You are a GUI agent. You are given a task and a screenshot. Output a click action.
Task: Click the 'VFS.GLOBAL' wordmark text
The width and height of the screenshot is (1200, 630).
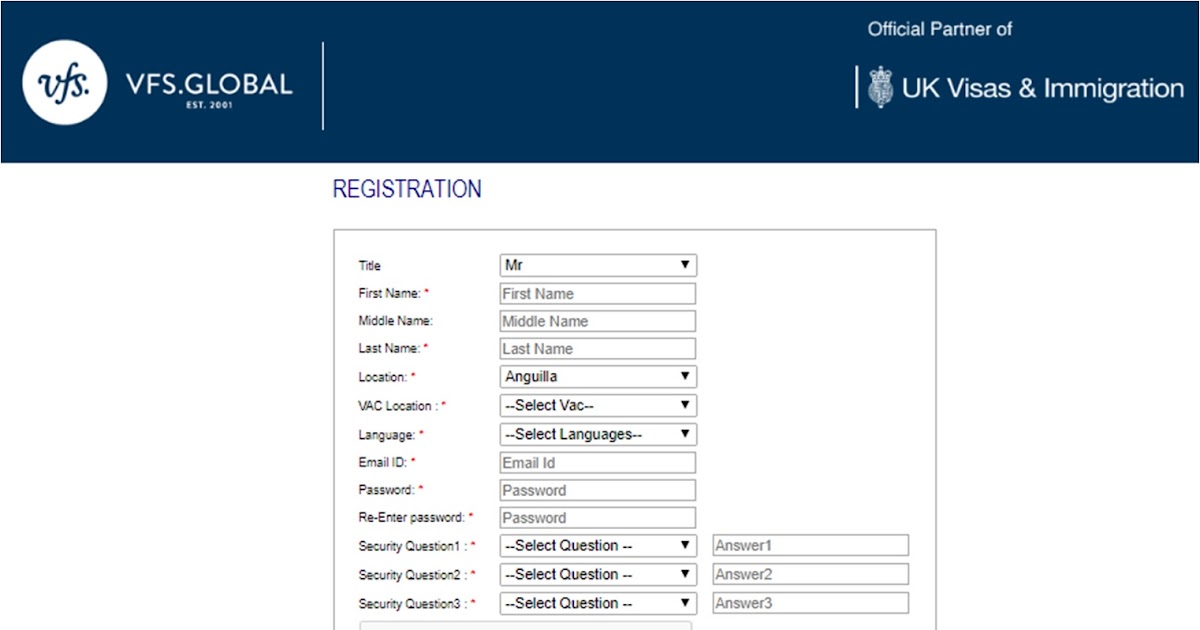[209, 83]
